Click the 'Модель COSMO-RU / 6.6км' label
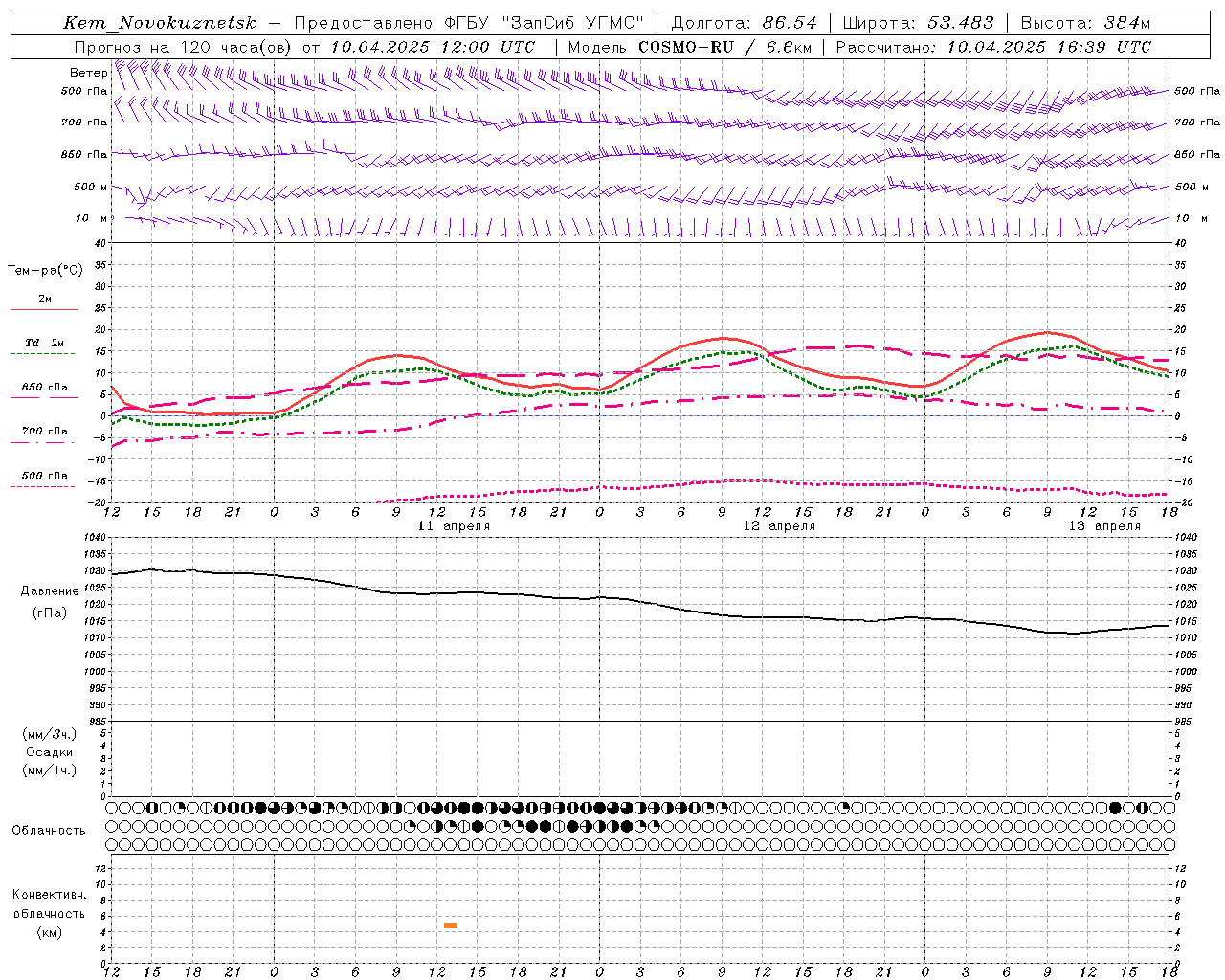 coord(690,47)
